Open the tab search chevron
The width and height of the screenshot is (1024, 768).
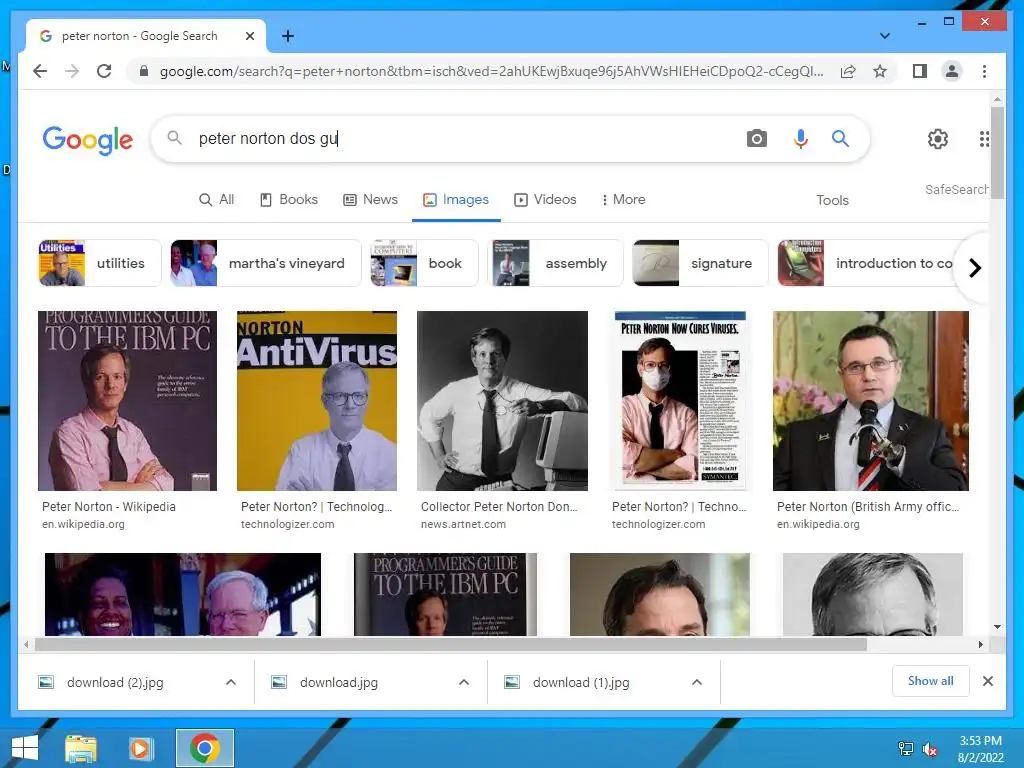pyautogui.click(x=885, y=36)
